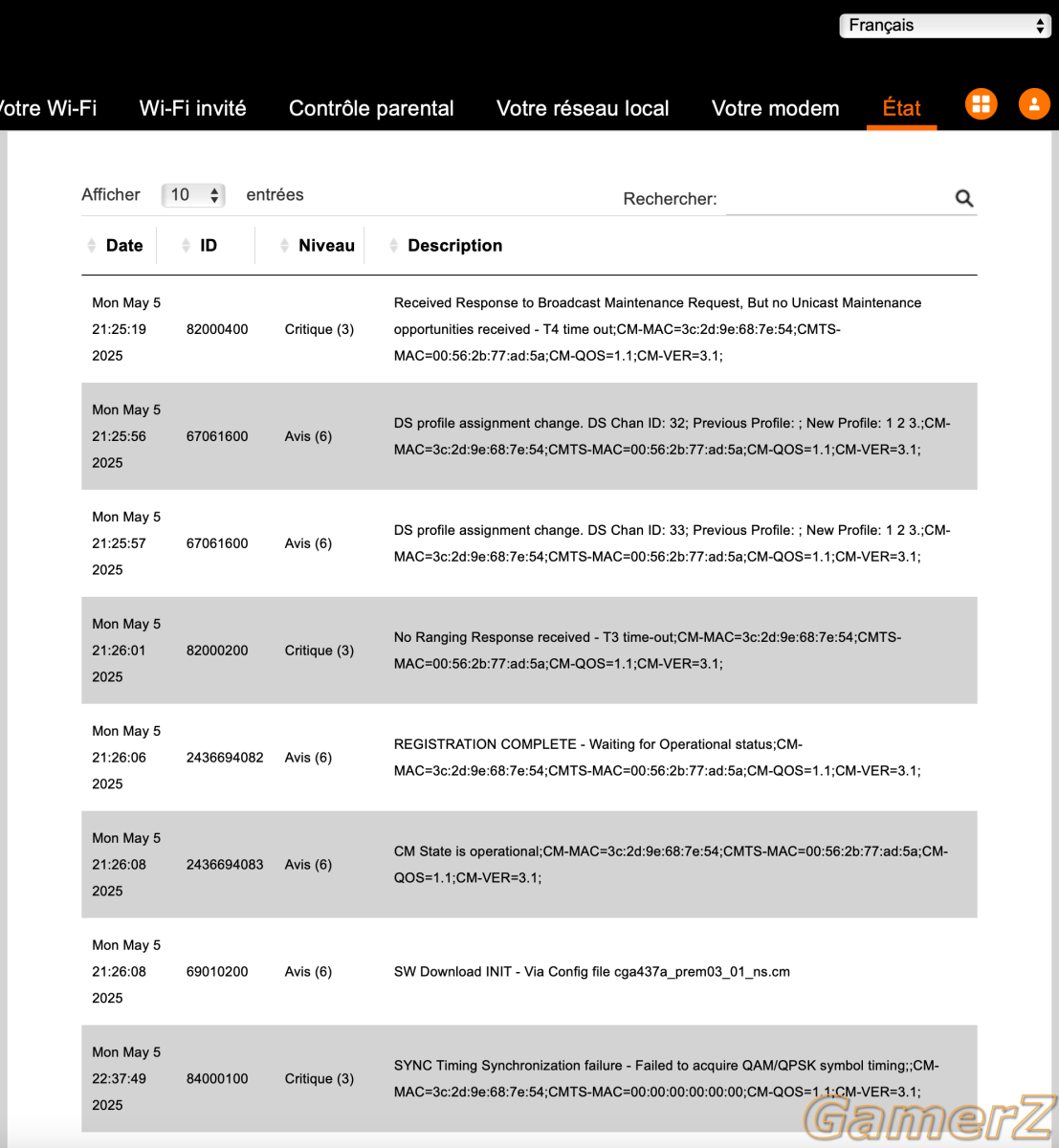The image size is (1059, 1148).
Task: Click the 21:26:01 date cell
Action: [x=126, y=651]
